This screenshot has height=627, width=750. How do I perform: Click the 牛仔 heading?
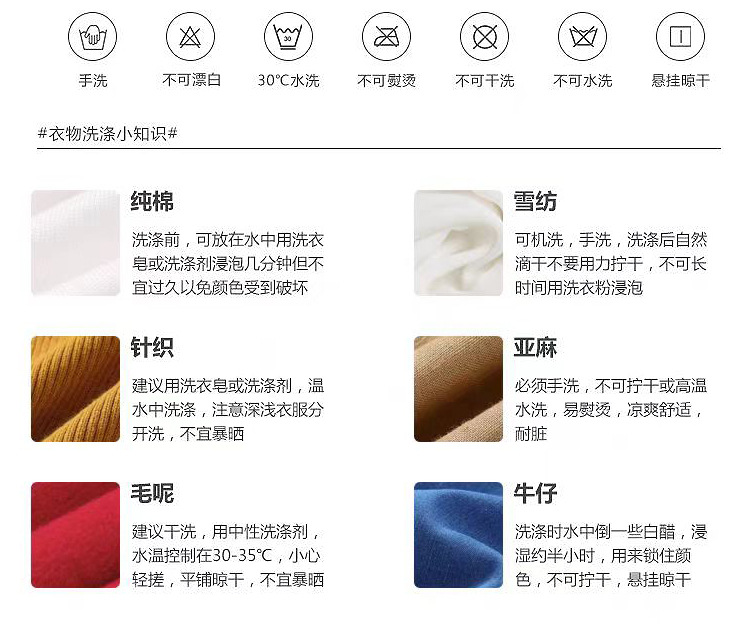tap(535, 493)
